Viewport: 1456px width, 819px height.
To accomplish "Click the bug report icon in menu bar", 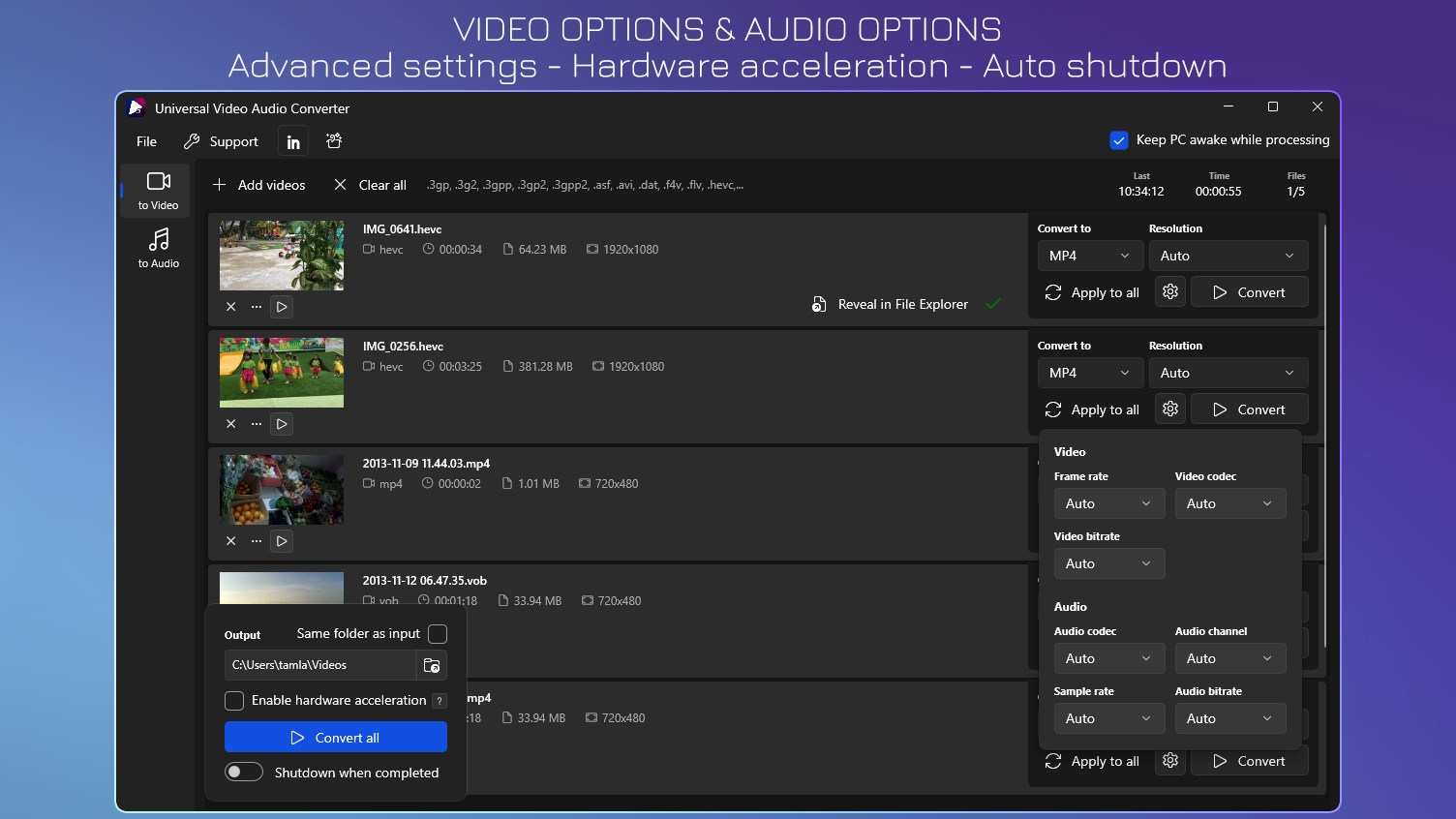I will click(334, 141).
